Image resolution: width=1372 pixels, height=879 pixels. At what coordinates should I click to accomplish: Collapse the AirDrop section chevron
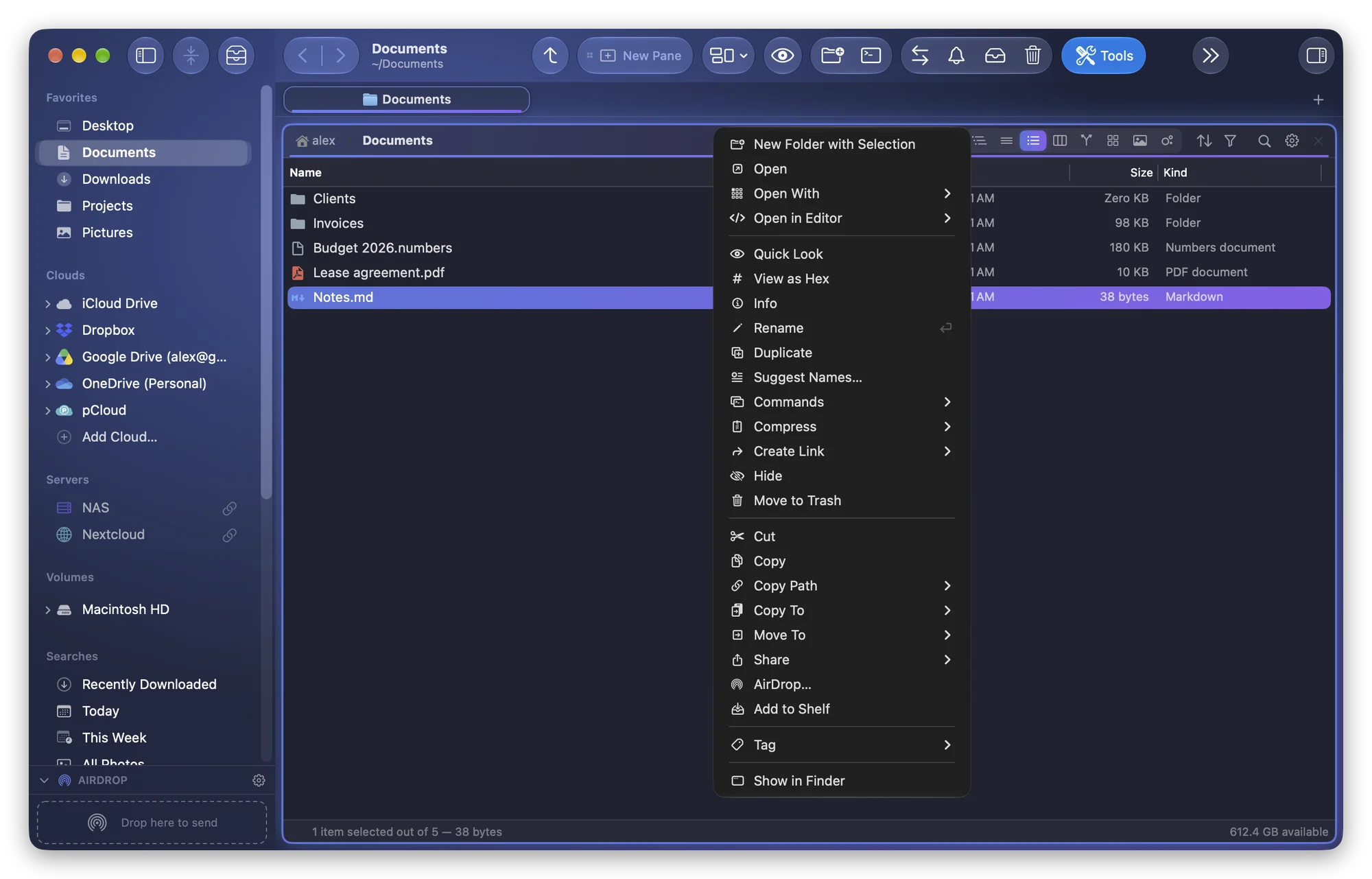coord(44,780)
